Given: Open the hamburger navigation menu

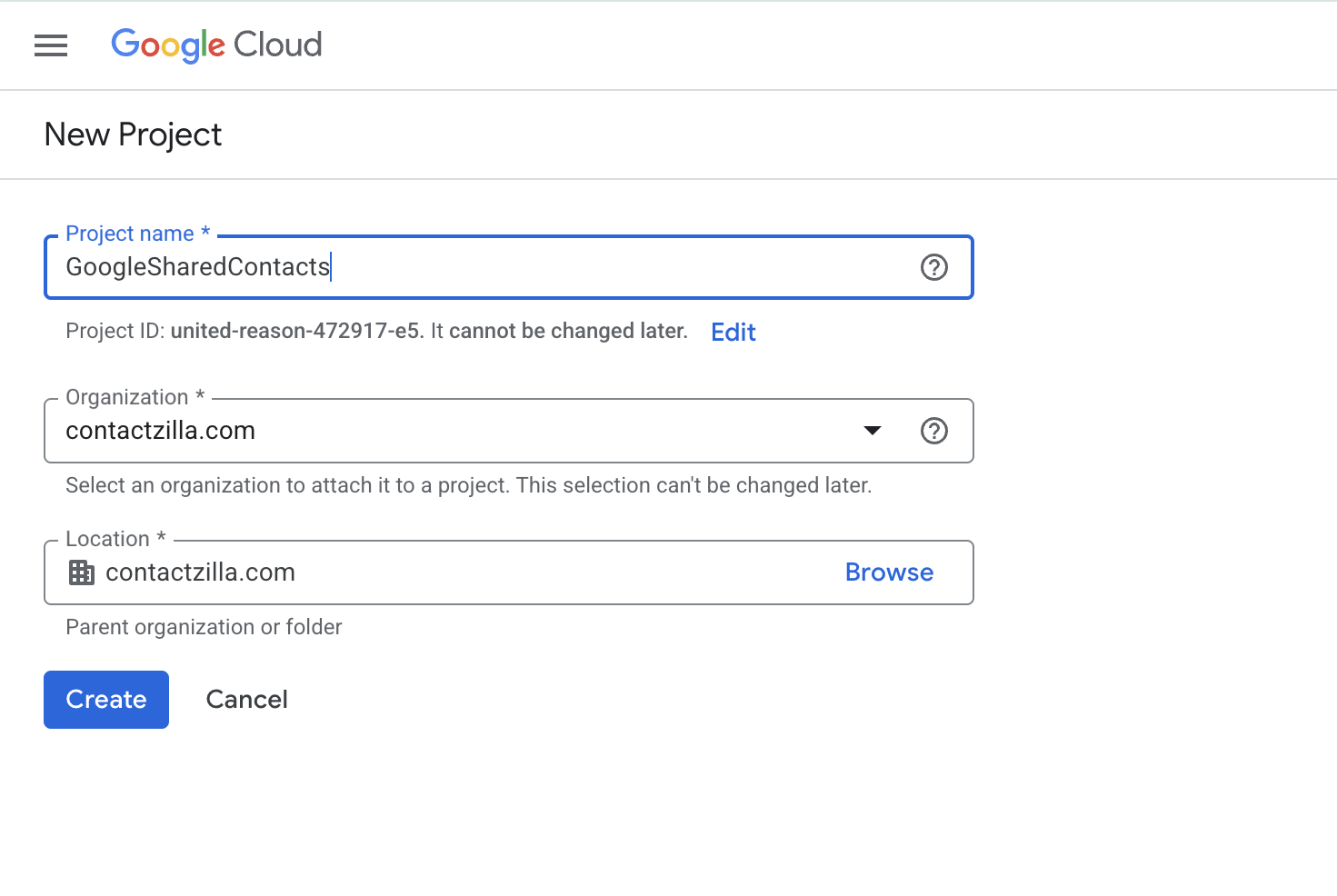Looking at the screenshot, I should [51, 45].
